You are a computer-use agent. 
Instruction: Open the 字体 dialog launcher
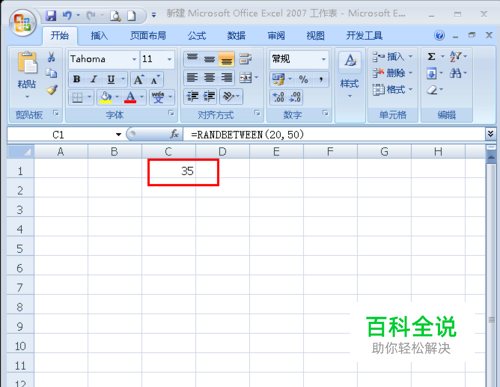click(x=171, y=113)
